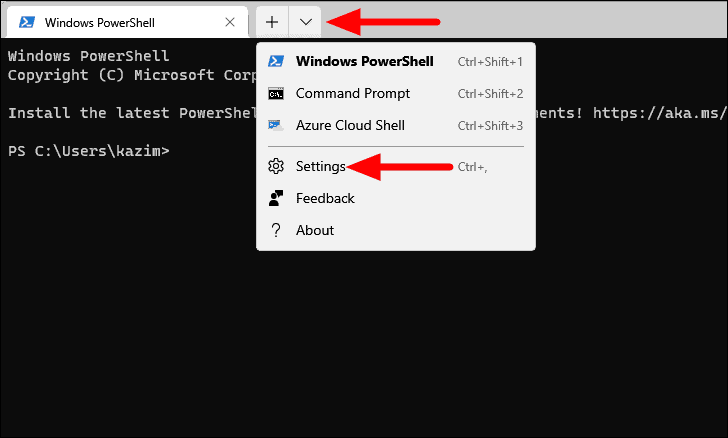Click the Ctrl+Shift+3 shortcut hint
Image resolution: width=728 pixels, height=438 pixels.
[490, 126]
